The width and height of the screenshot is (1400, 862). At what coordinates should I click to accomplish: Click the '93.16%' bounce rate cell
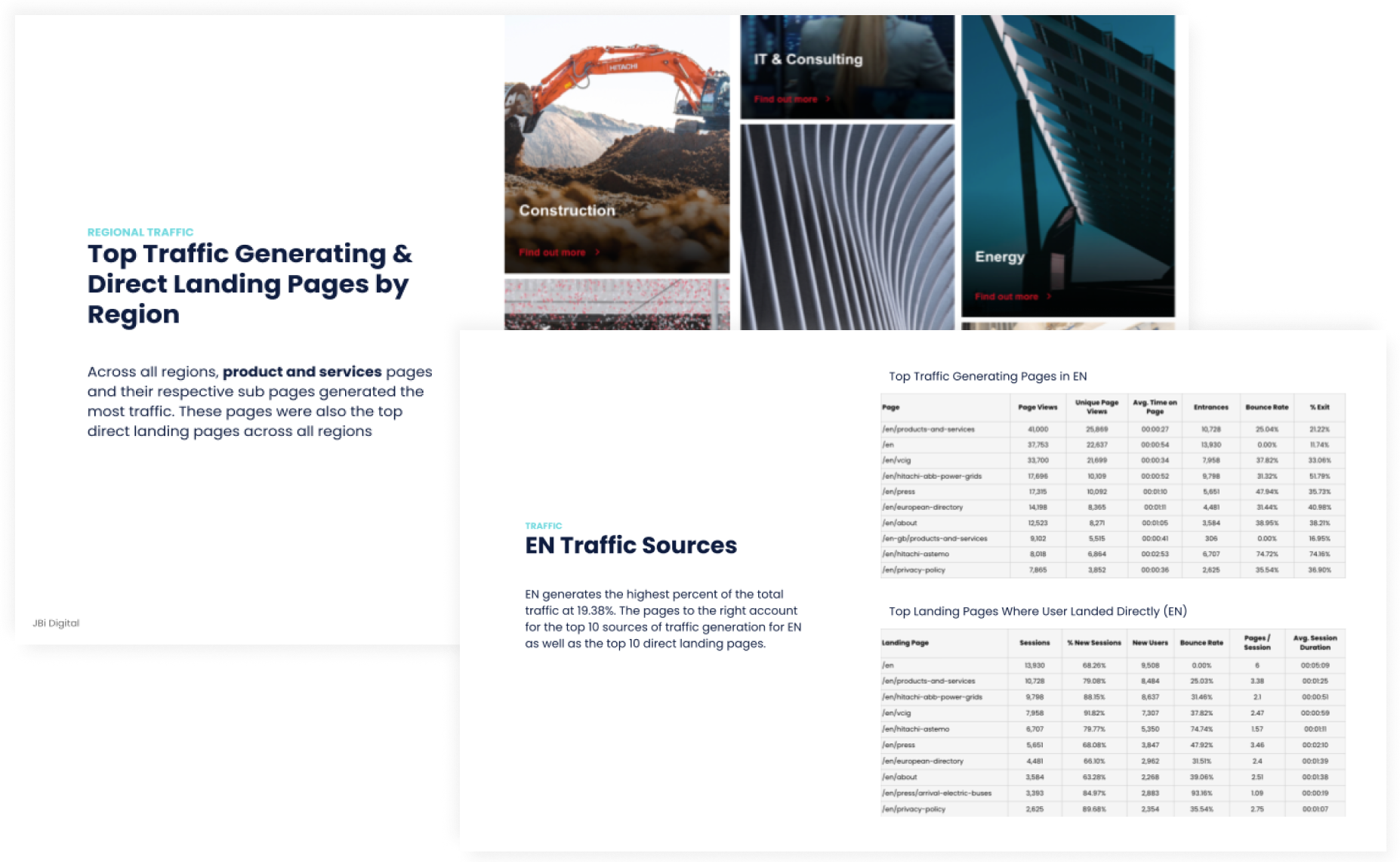click(x=1201, y=793)
